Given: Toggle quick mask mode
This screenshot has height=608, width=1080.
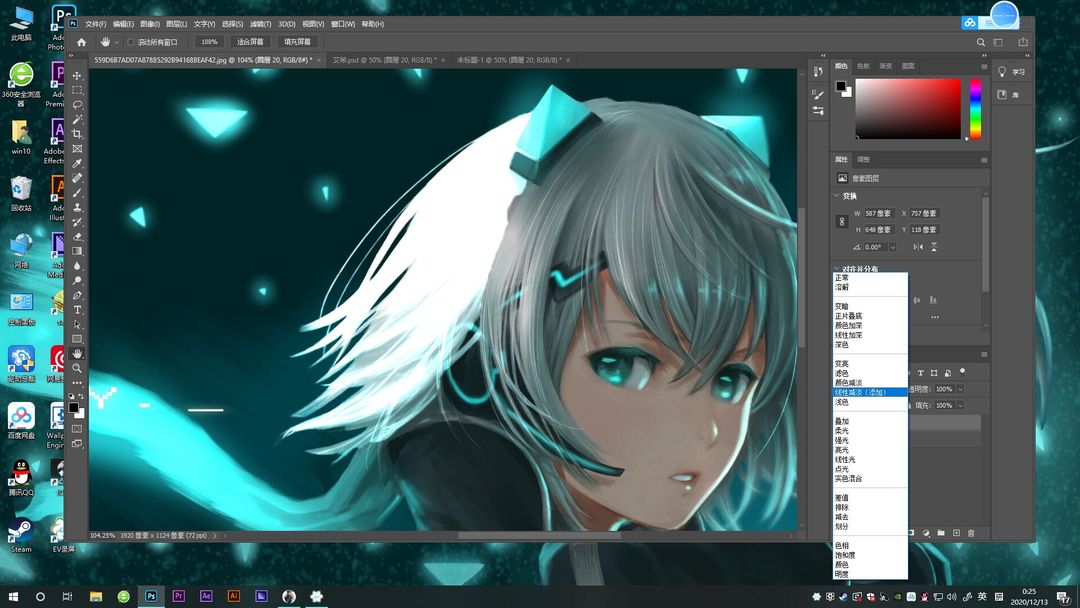Looking at the screenshot, I should (x=77, y=429).
